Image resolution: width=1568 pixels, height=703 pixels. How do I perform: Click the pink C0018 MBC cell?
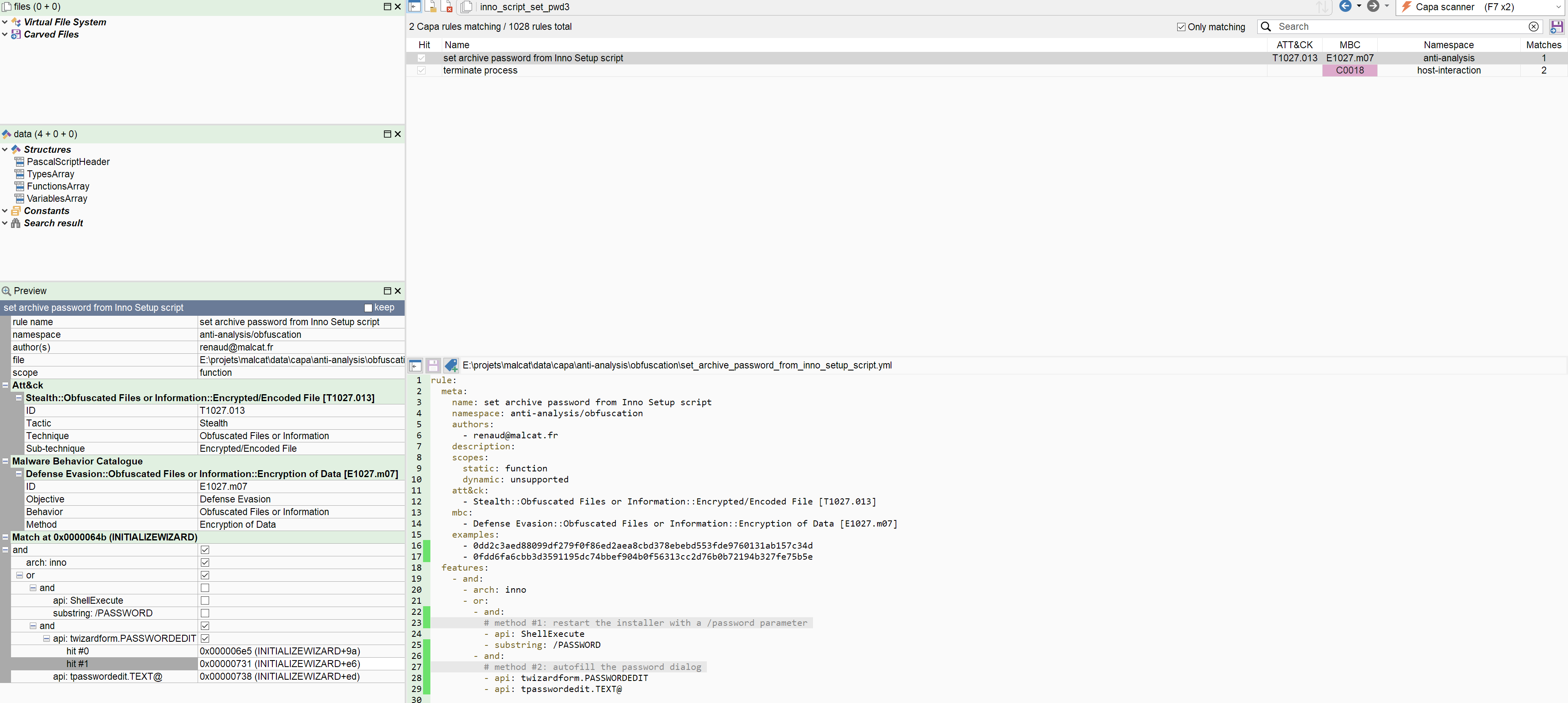click(1350, 71)
